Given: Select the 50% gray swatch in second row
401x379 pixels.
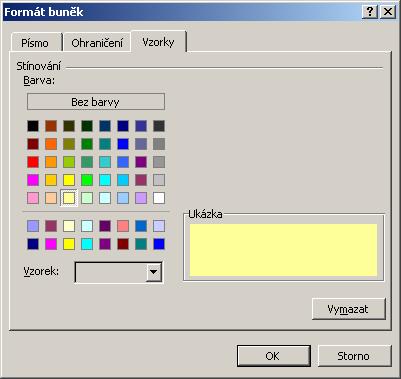Looking at the screenshot, I should pyautogui.click(x=159, y=144).
